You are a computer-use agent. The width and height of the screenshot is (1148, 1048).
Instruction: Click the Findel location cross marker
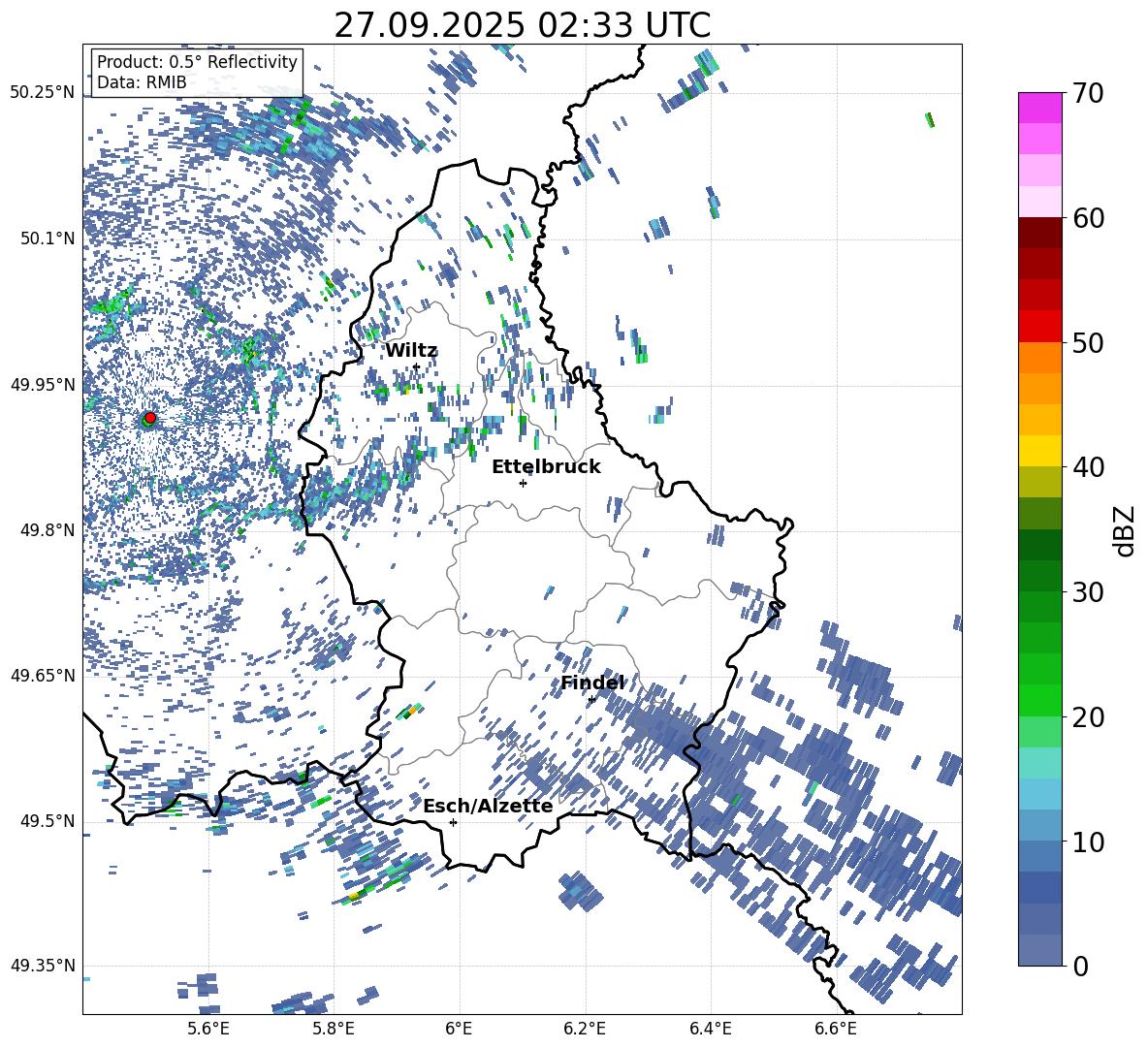coord(591,700)
